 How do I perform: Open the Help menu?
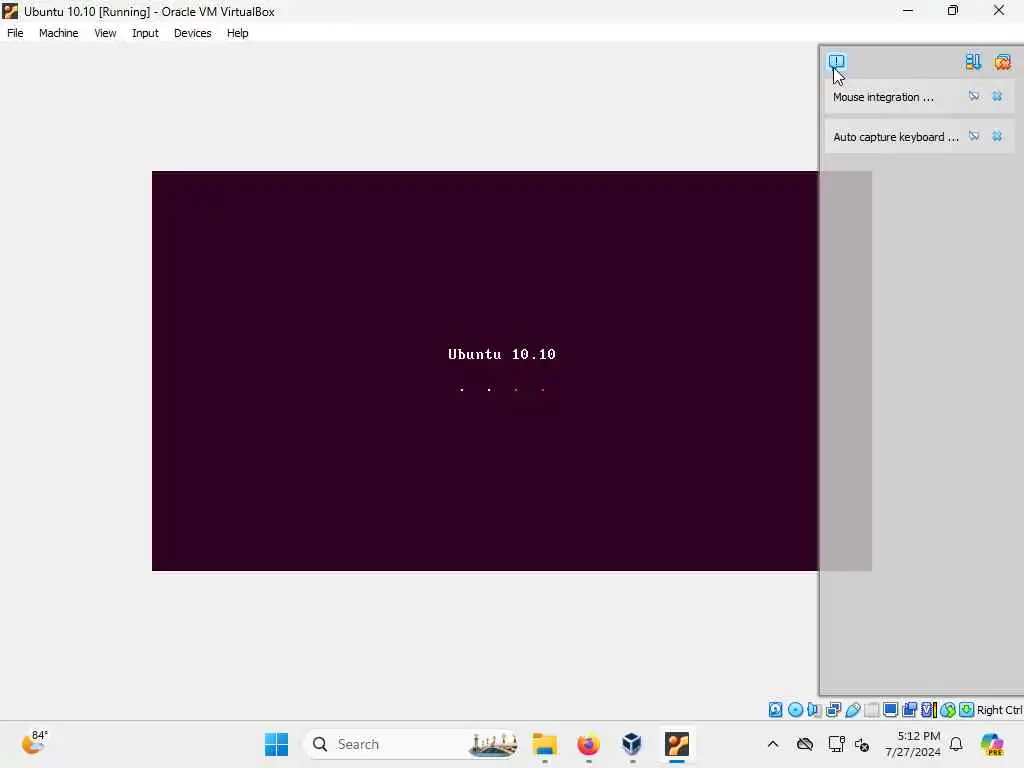(238, 33)
